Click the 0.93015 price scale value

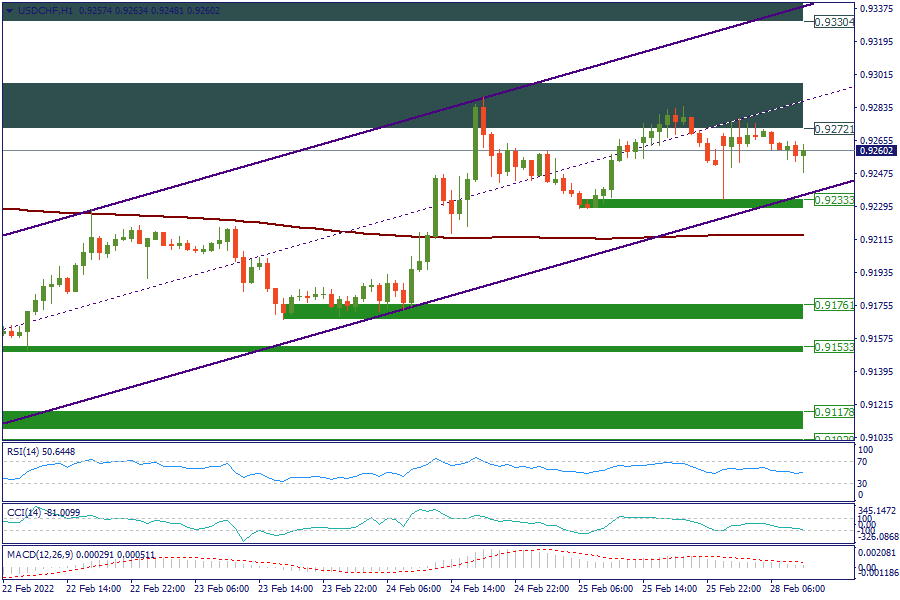(877, 75)
